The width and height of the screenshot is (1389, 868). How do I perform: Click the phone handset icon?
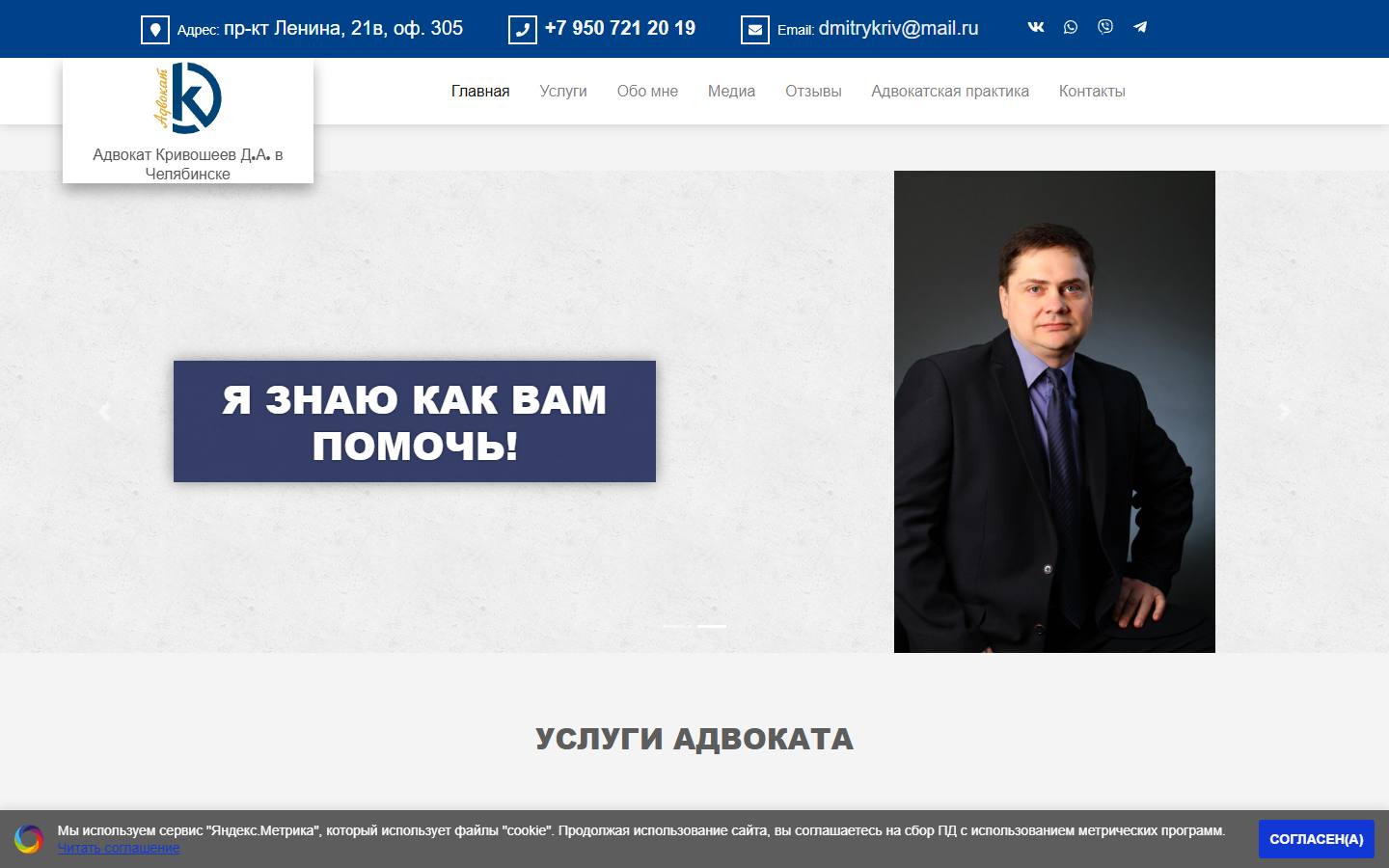pyautogui.click(x=523, y=30)
